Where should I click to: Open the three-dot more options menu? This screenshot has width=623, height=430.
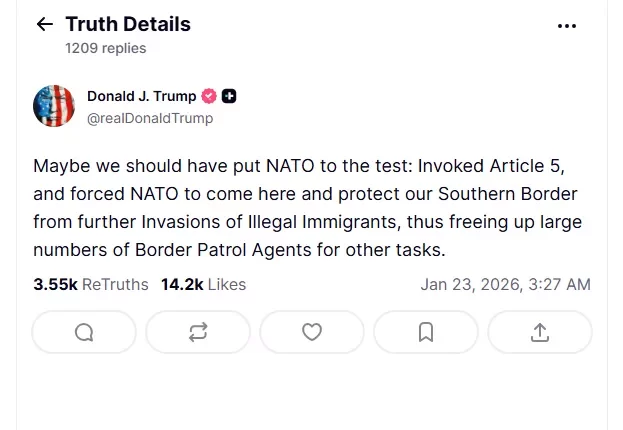pyautogui.click(x=566, y=26)
